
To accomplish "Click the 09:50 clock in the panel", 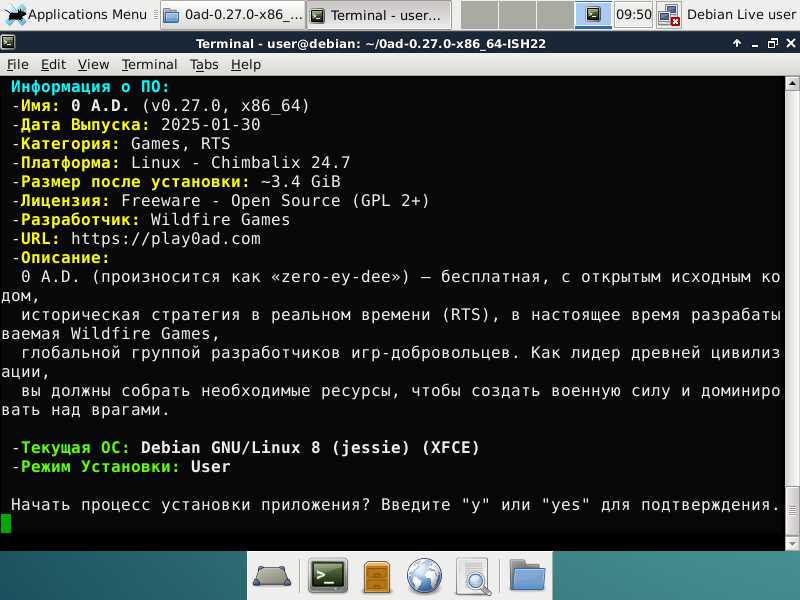I will click(x=633, y=15).
